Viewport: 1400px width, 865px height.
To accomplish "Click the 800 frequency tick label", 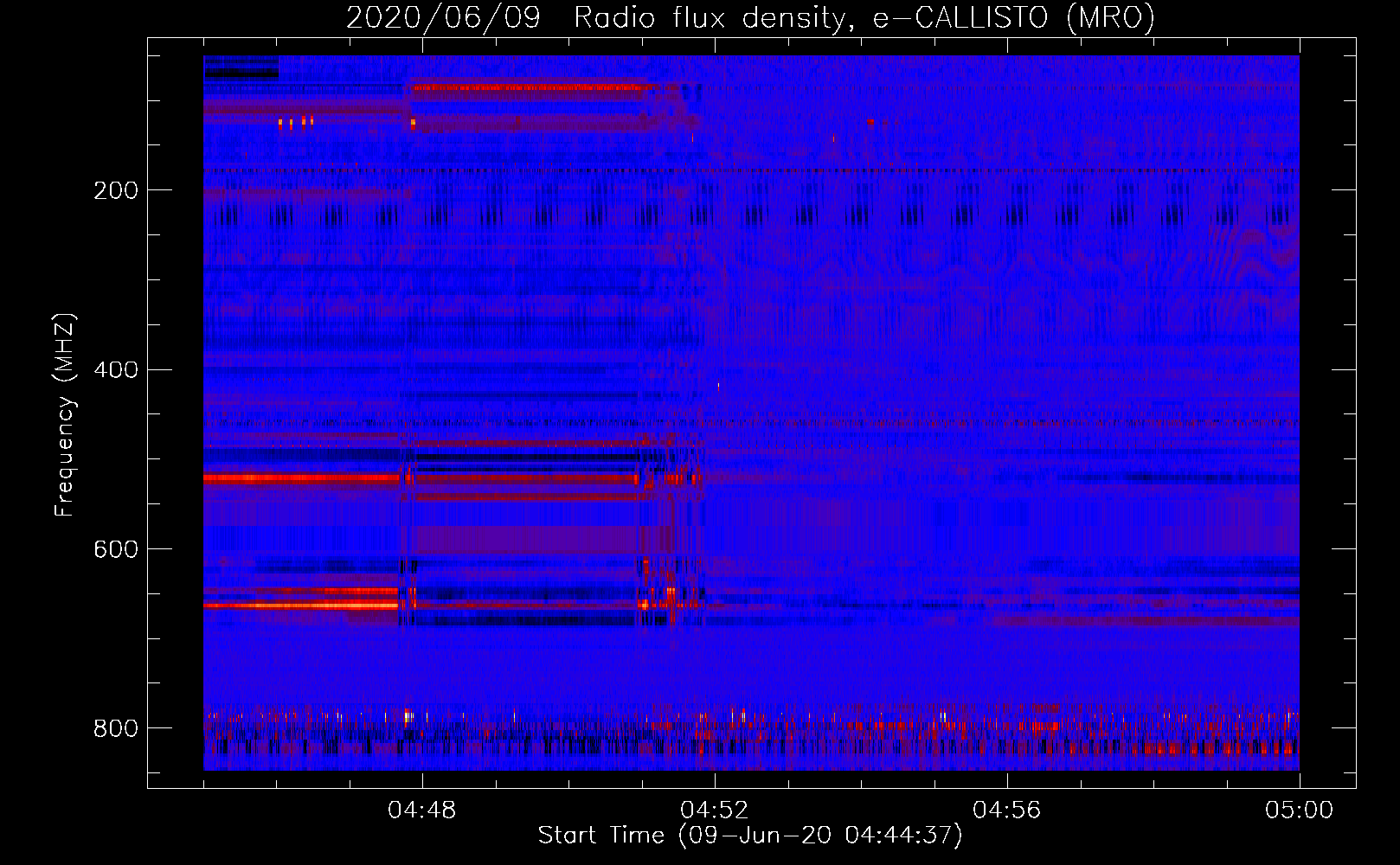I will click(116, 728).
